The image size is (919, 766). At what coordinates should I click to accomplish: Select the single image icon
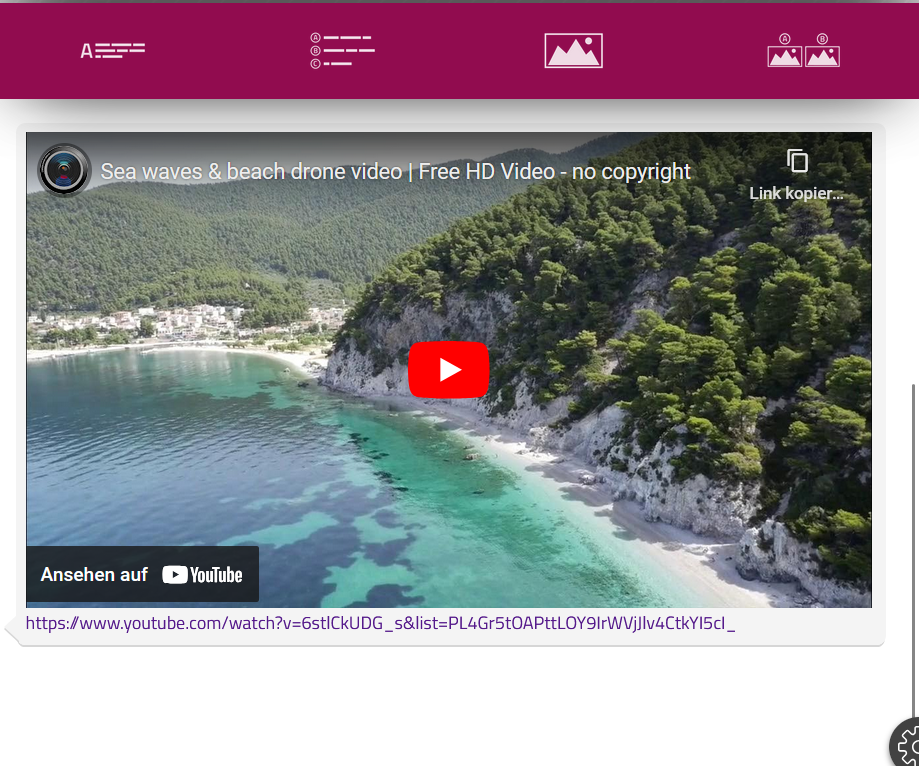pyautogui.click(x=573, y=50)
